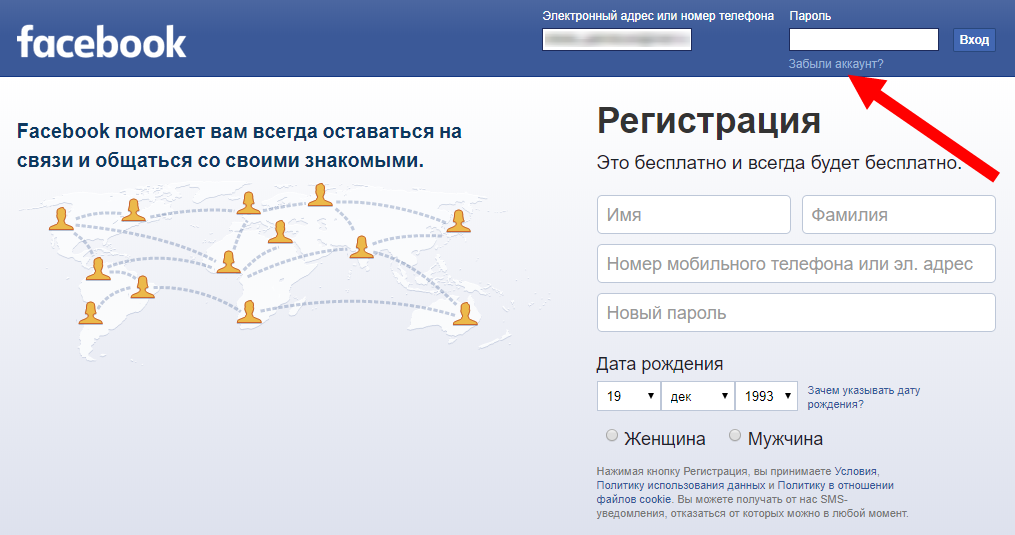Click the Электронный адрес или номер телефона label
This screenshot has height=535, width=1015.
[x=658, y=16]
